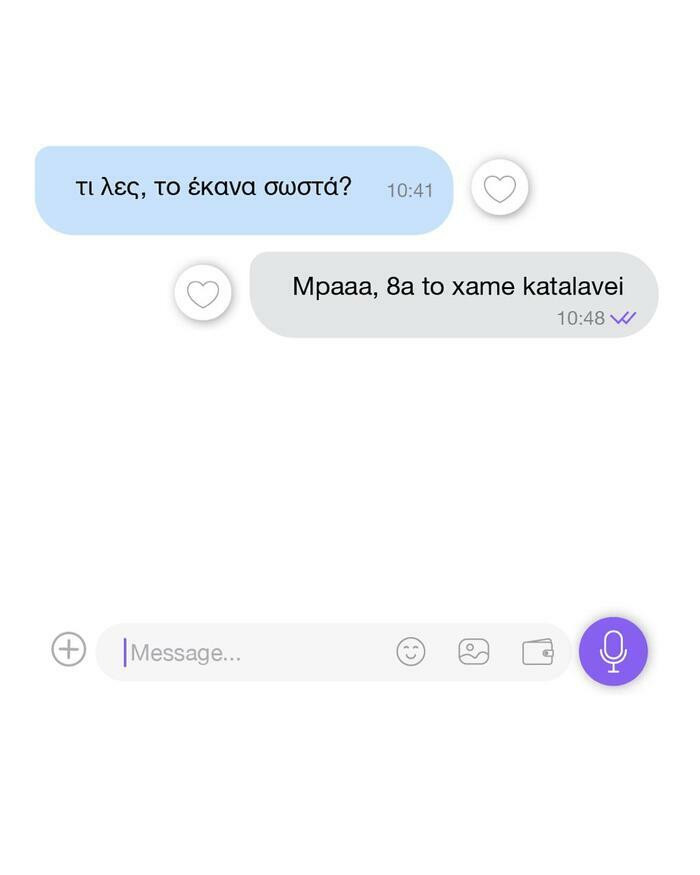Click the 10:41 timestamp
Screen dimensions: 700x875
(410, 191)
